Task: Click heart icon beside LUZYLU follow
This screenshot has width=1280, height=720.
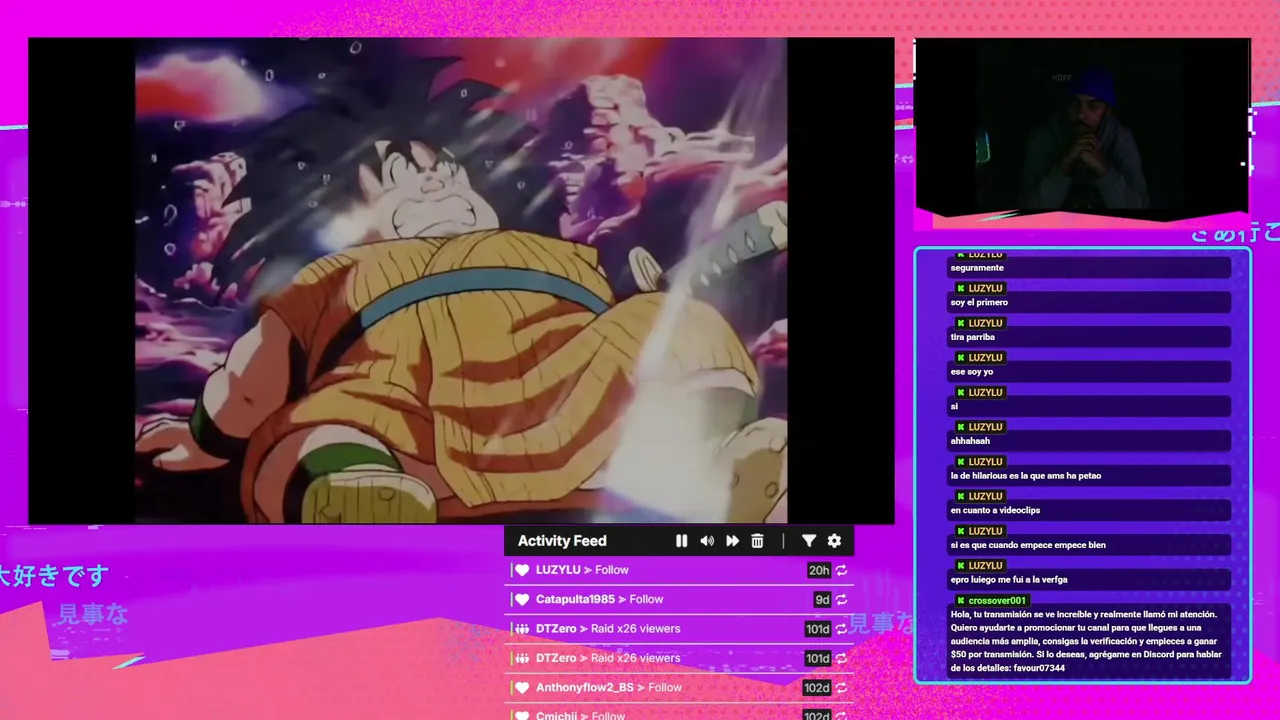Action: (522, 570)
